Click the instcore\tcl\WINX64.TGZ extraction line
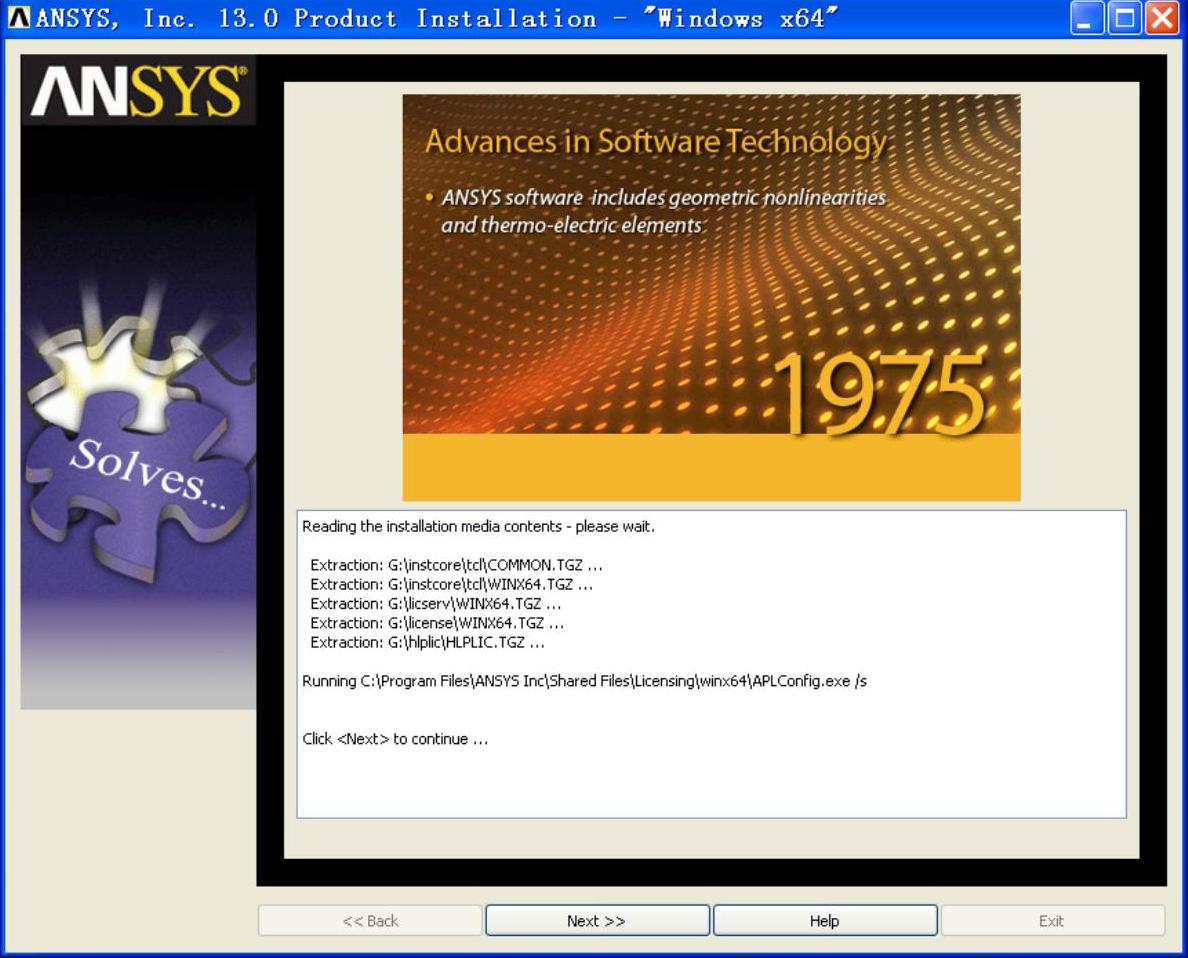 pyautogui.click(x=452, y=584)
